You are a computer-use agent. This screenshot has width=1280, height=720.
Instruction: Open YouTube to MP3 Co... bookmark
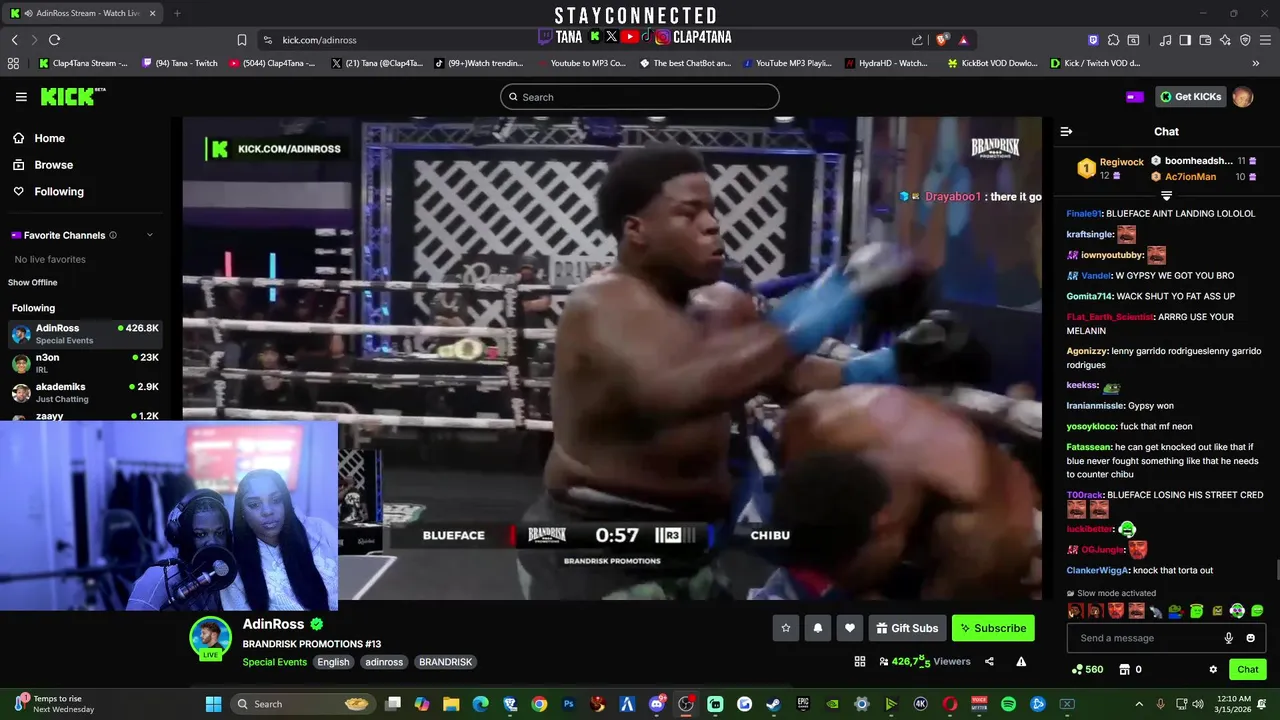pos(580,63)
